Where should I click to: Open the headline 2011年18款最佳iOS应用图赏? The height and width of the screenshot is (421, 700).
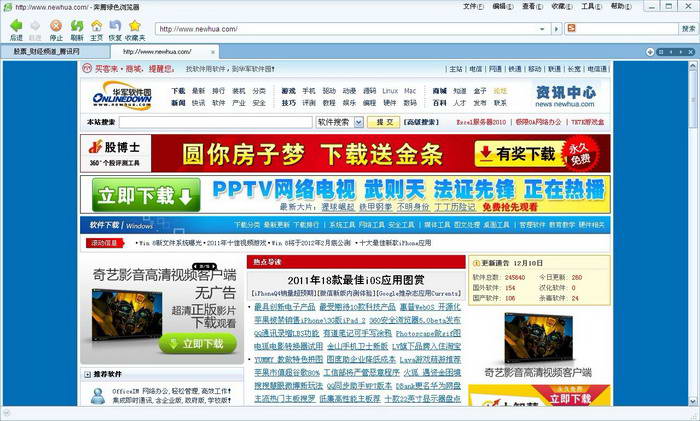355,280
